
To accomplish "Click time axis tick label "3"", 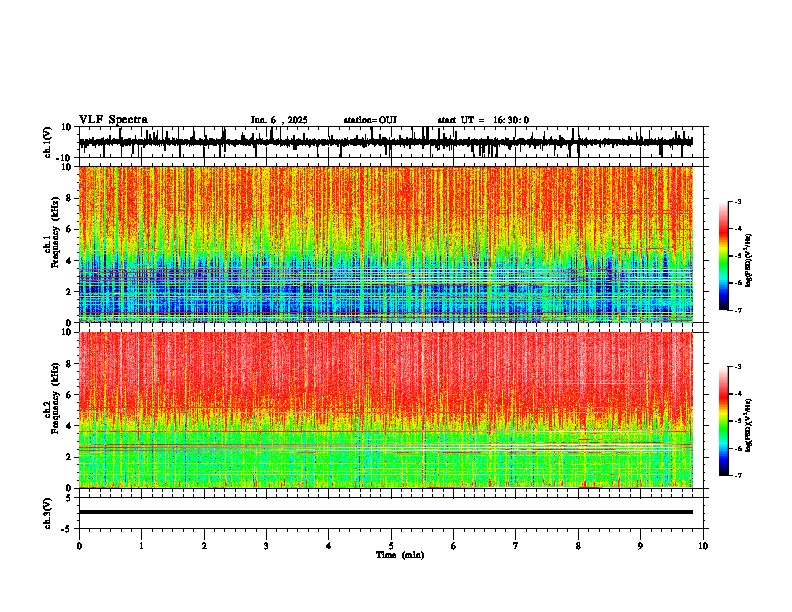I will click(x=266, y=546).
